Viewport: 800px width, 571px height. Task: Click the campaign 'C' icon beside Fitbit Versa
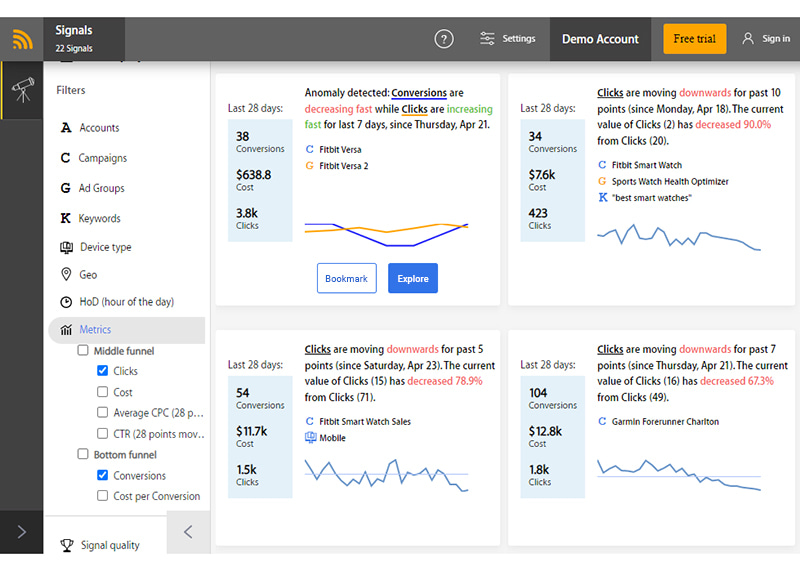tap(309, 150)
